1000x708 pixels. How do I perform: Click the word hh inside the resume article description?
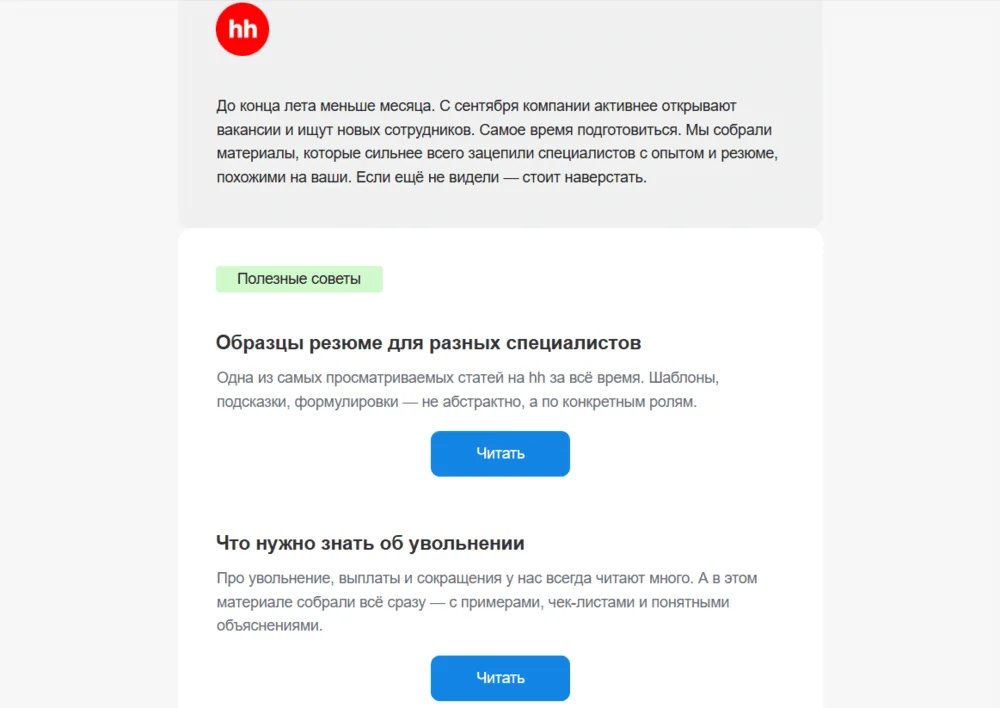537,378
